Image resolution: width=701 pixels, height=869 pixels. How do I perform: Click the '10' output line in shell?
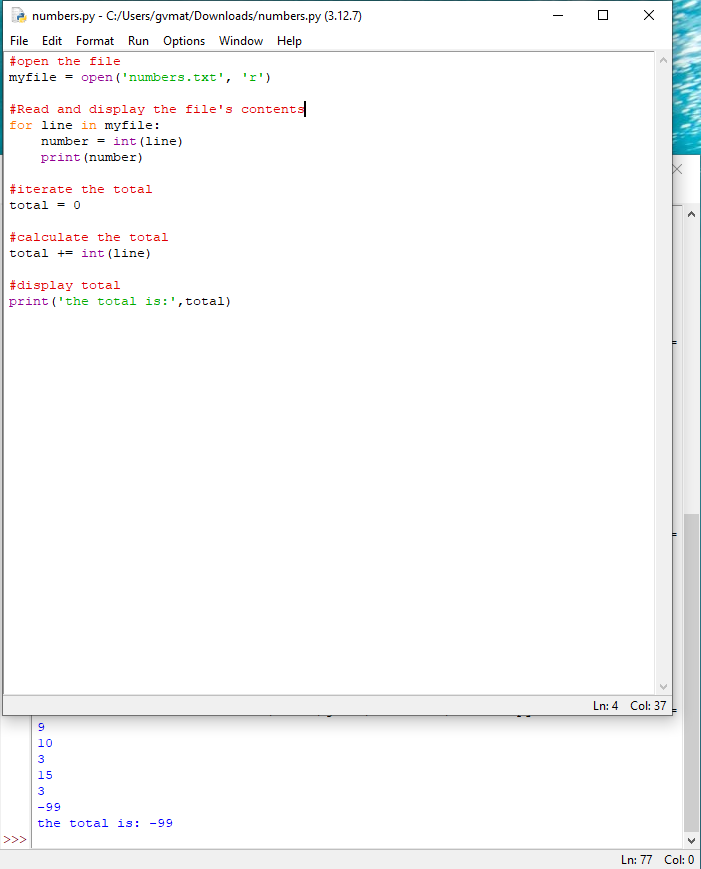pyautogui.click(x=45, y=743)
